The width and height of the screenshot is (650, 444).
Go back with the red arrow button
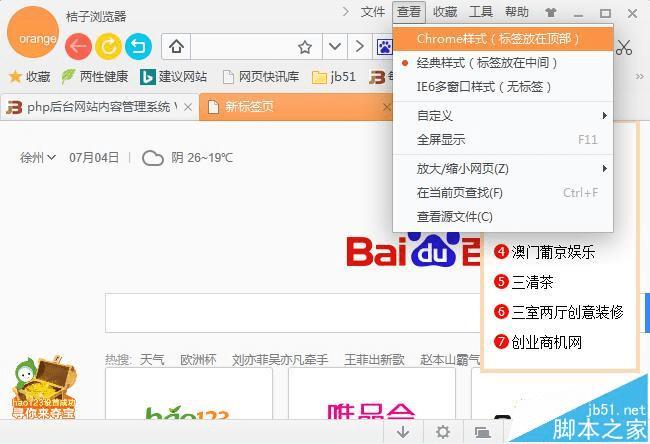pos(78,46)
